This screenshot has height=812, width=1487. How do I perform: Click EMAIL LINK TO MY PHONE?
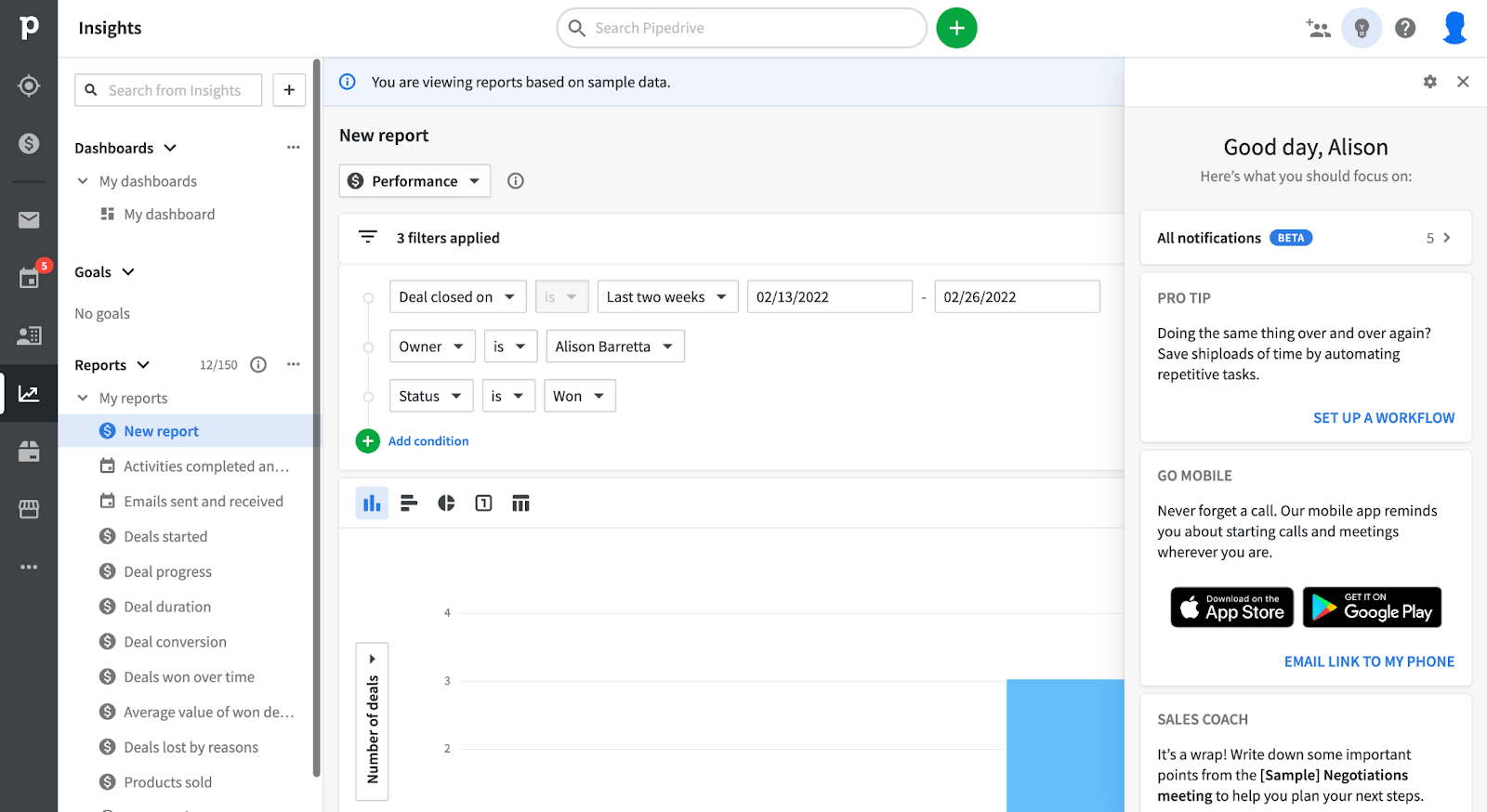pyautogui.click(x=1369, y=661)
